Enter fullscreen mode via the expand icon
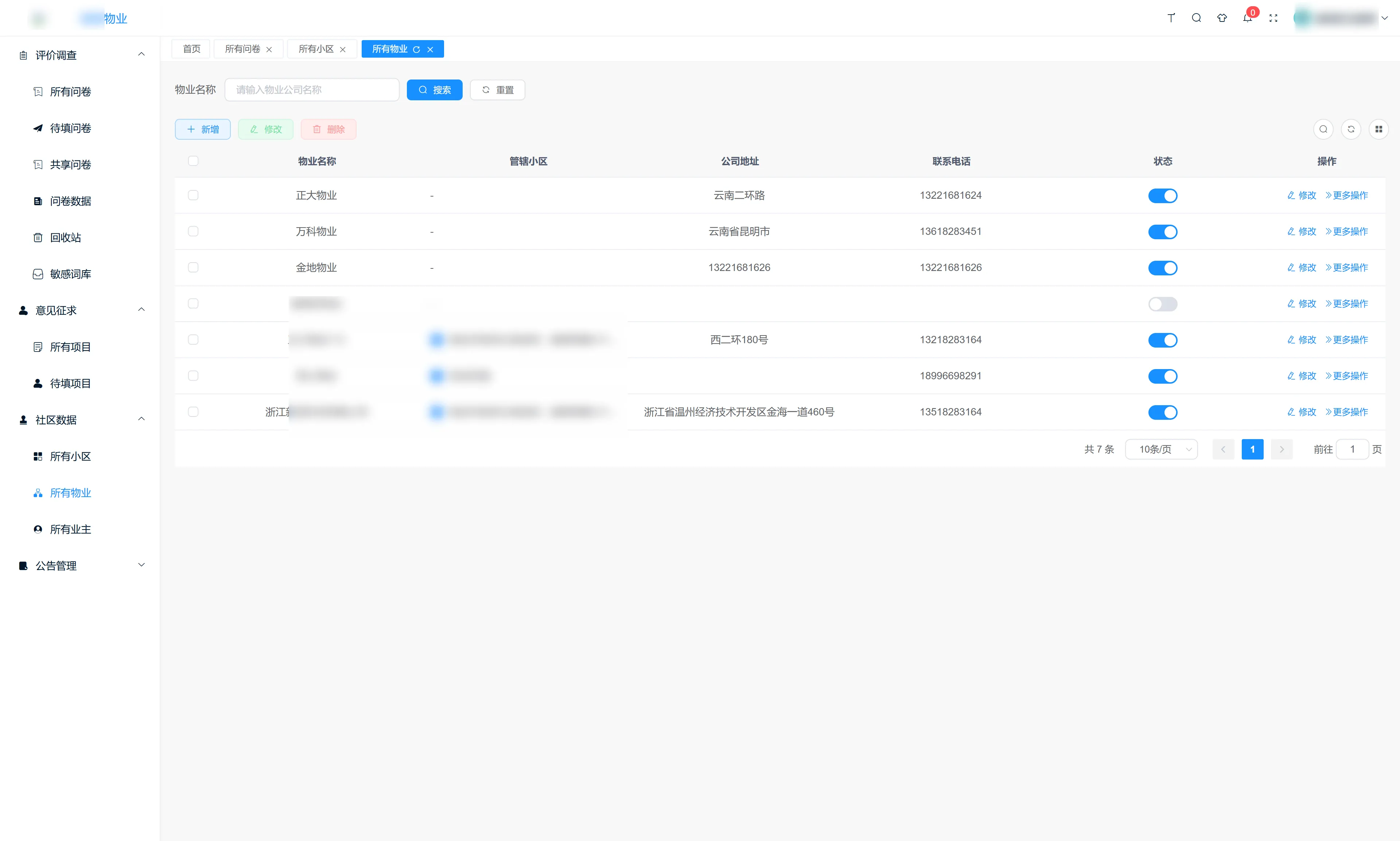Image resolution: width=1400 pixels, height=841 pixels. [1273, 18]
